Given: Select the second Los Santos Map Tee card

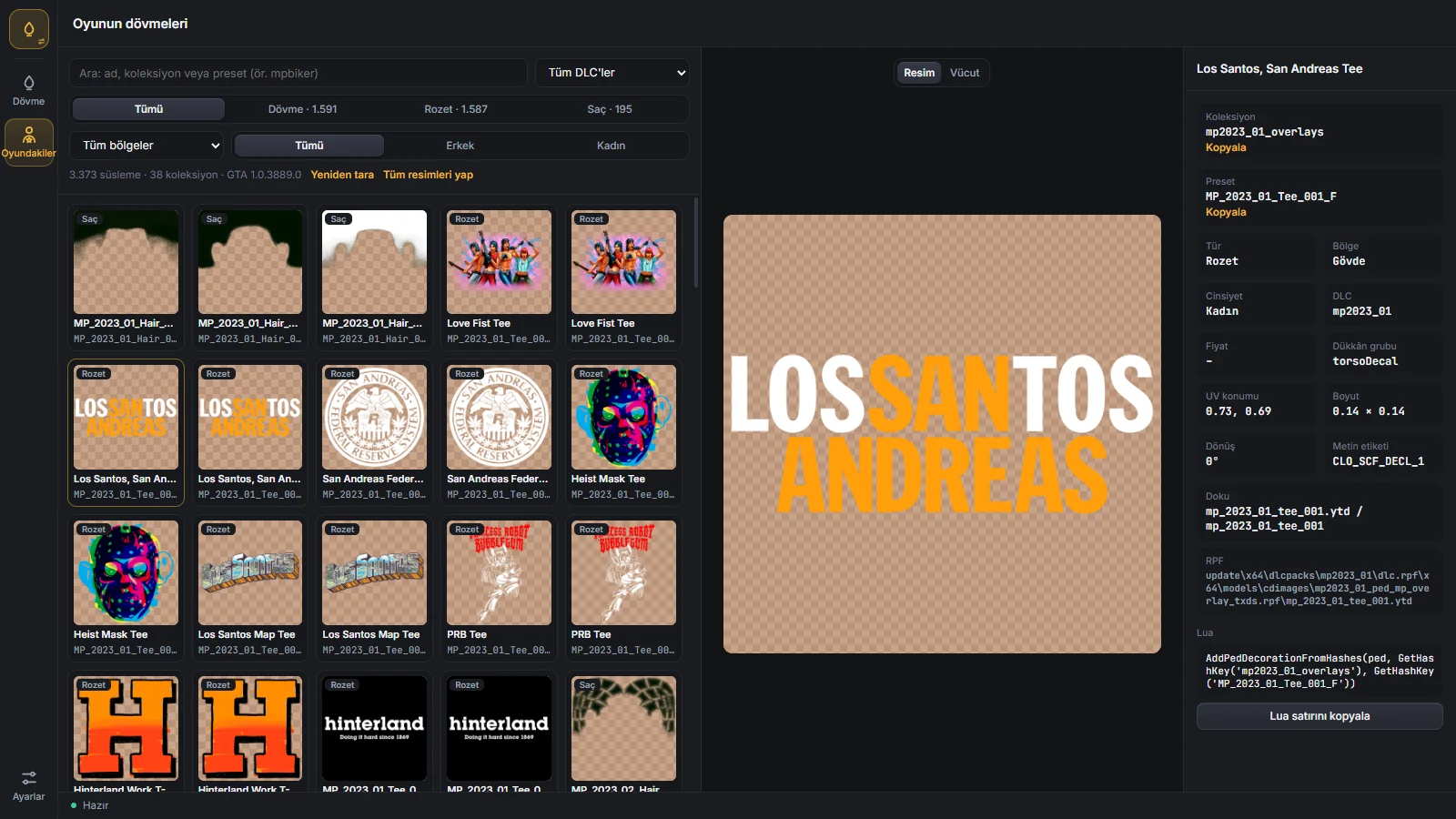Looking at the screenshot, I should click(x=374, y=588).
